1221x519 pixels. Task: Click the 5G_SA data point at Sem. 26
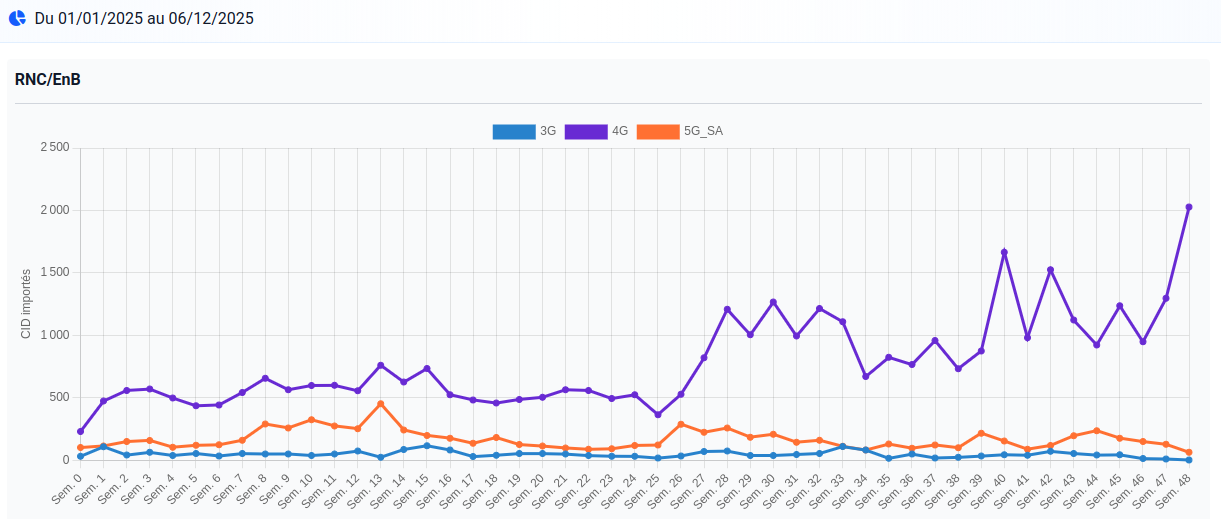pyautogui.click(x=681, y=424)
